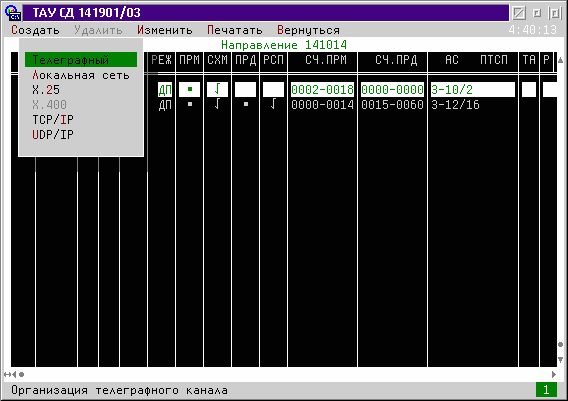Click the scroll-right arrow on the horizontal scrollbar
This screenshot has width=568, height=401.
[x=554, y=374]
